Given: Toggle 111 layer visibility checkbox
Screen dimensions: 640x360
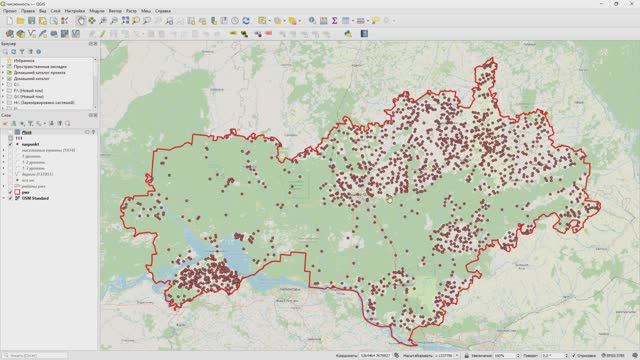Looking at the screenshot, I should [11, 138].
